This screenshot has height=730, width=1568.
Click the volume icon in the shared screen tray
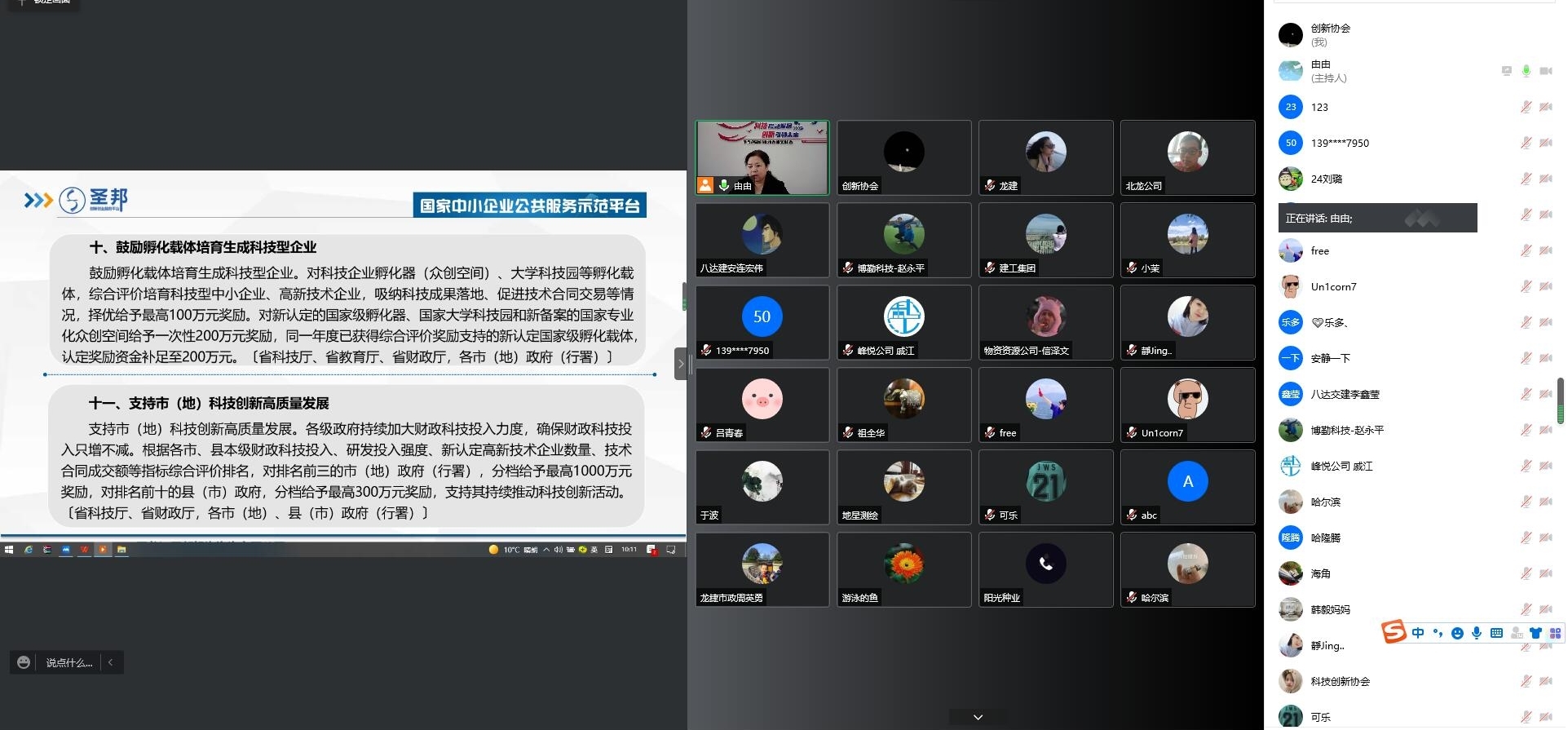tap(558, 550)
